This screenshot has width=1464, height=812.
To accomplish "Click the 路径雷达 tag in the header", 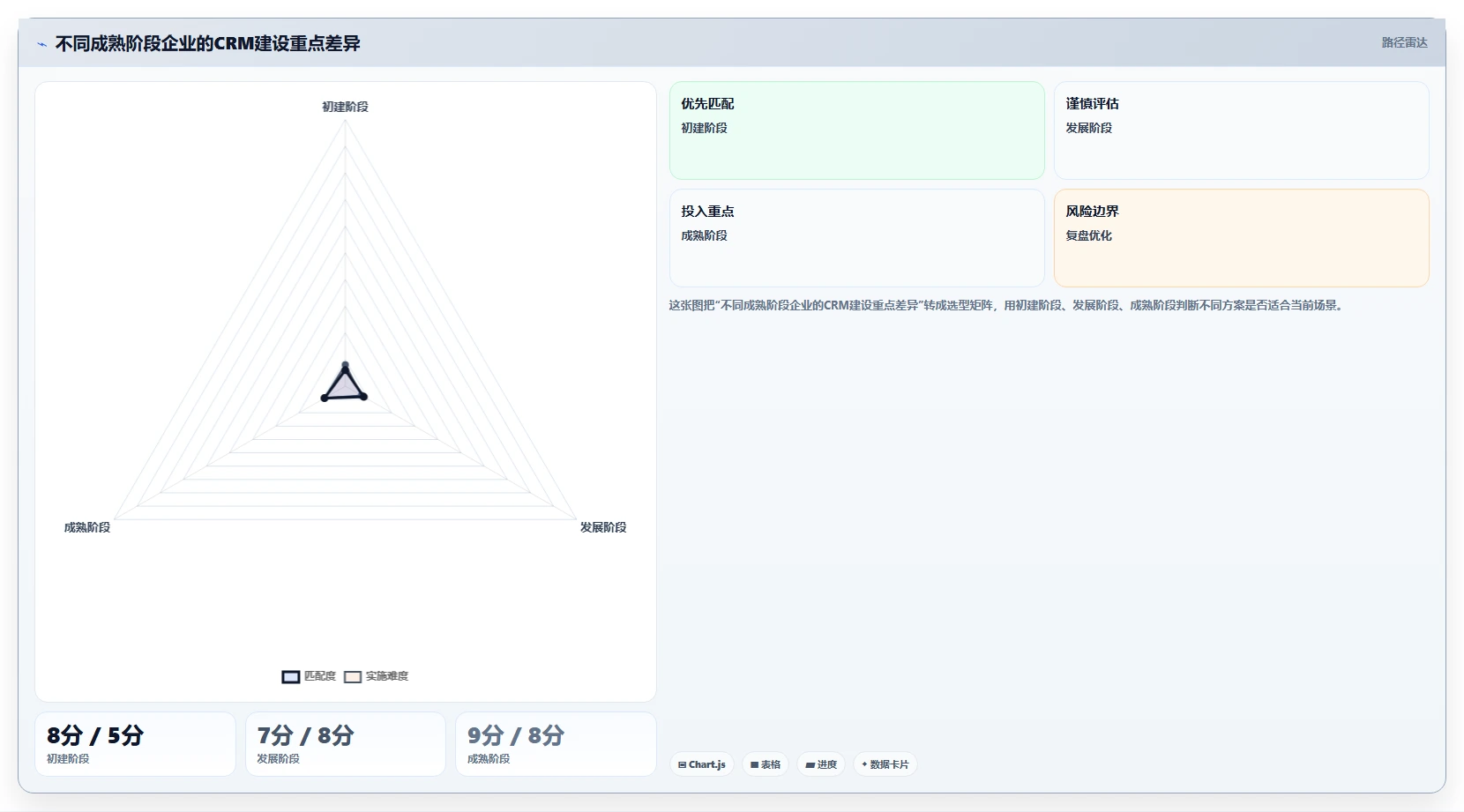I will (1404, 42).
